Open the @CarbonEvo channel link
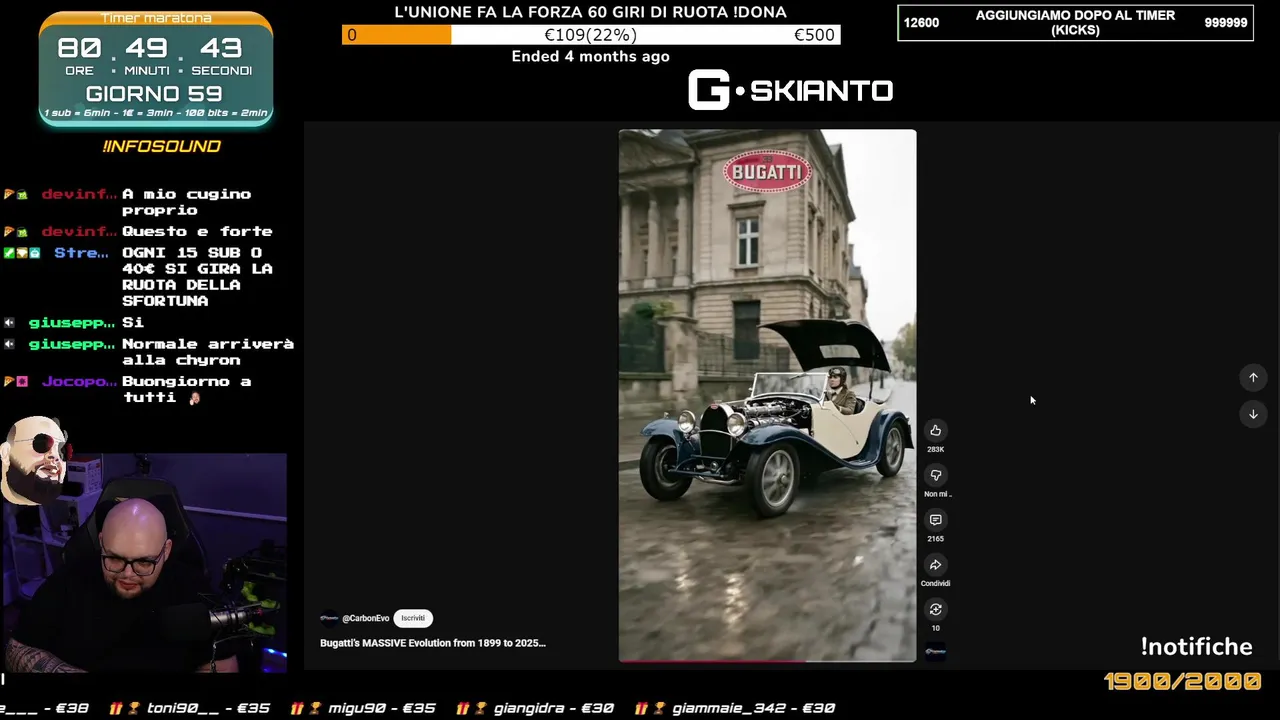The image size is (1280, 720). pos(365,618)
